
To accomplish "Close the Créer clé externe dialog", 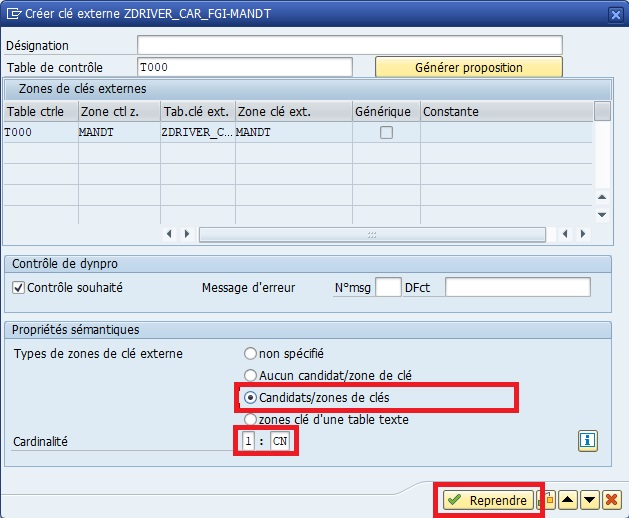I will pyautogui.click(x=613, y=13).
